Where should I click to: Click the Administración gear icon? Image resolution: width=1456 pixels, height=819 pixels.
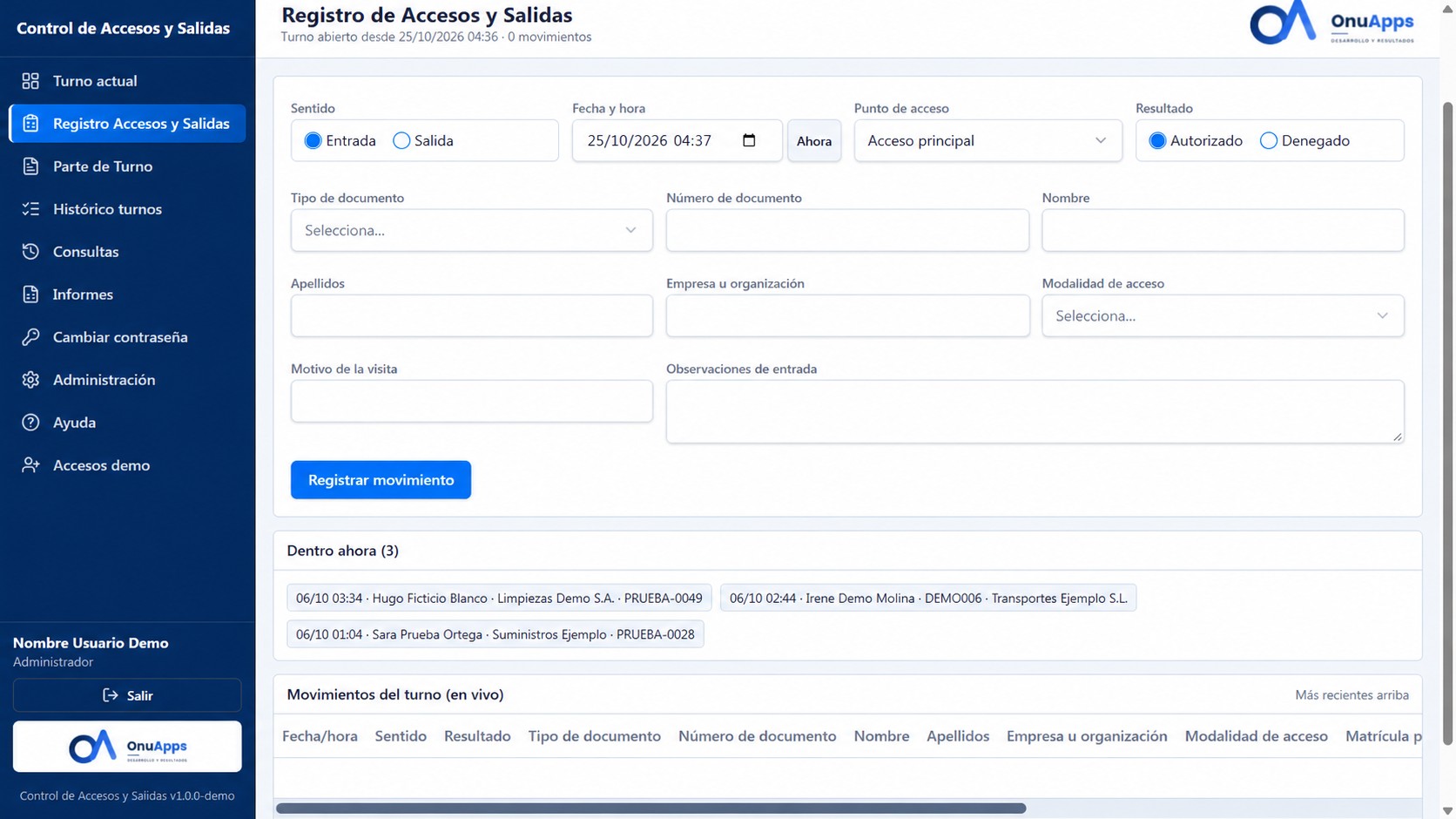[x=30, y=380]
